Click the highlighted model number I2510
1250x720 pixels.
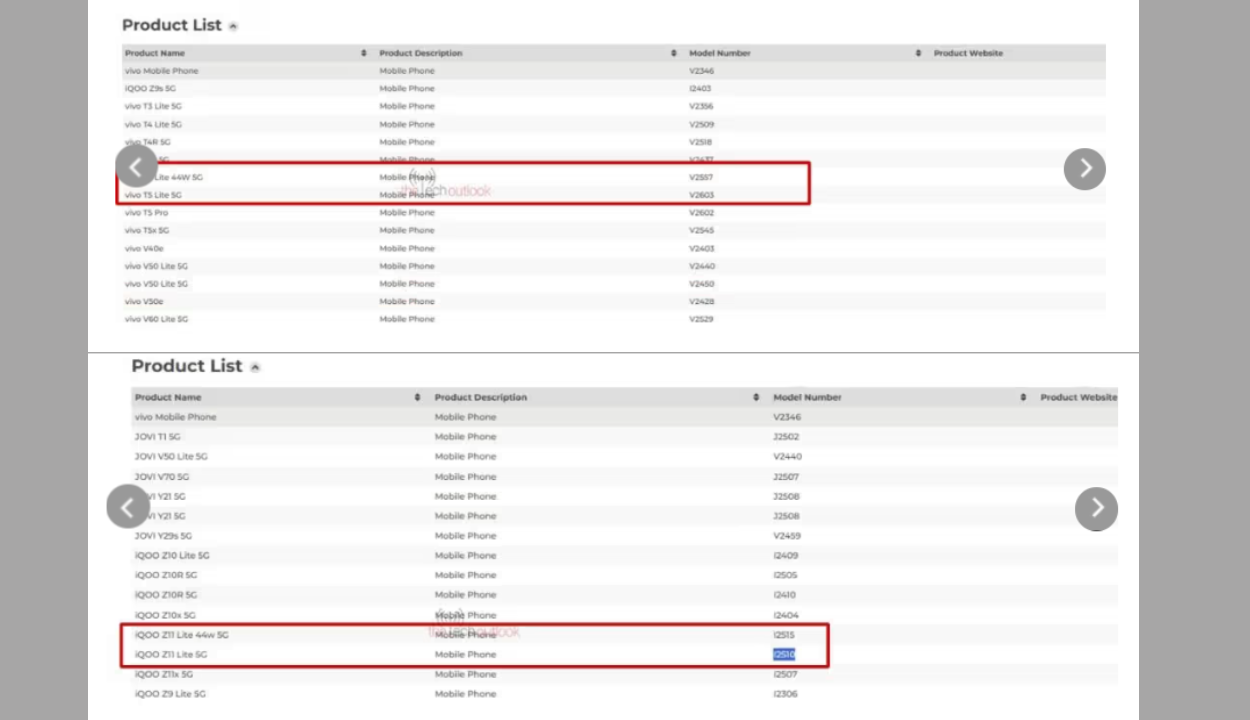pos(784,655)
